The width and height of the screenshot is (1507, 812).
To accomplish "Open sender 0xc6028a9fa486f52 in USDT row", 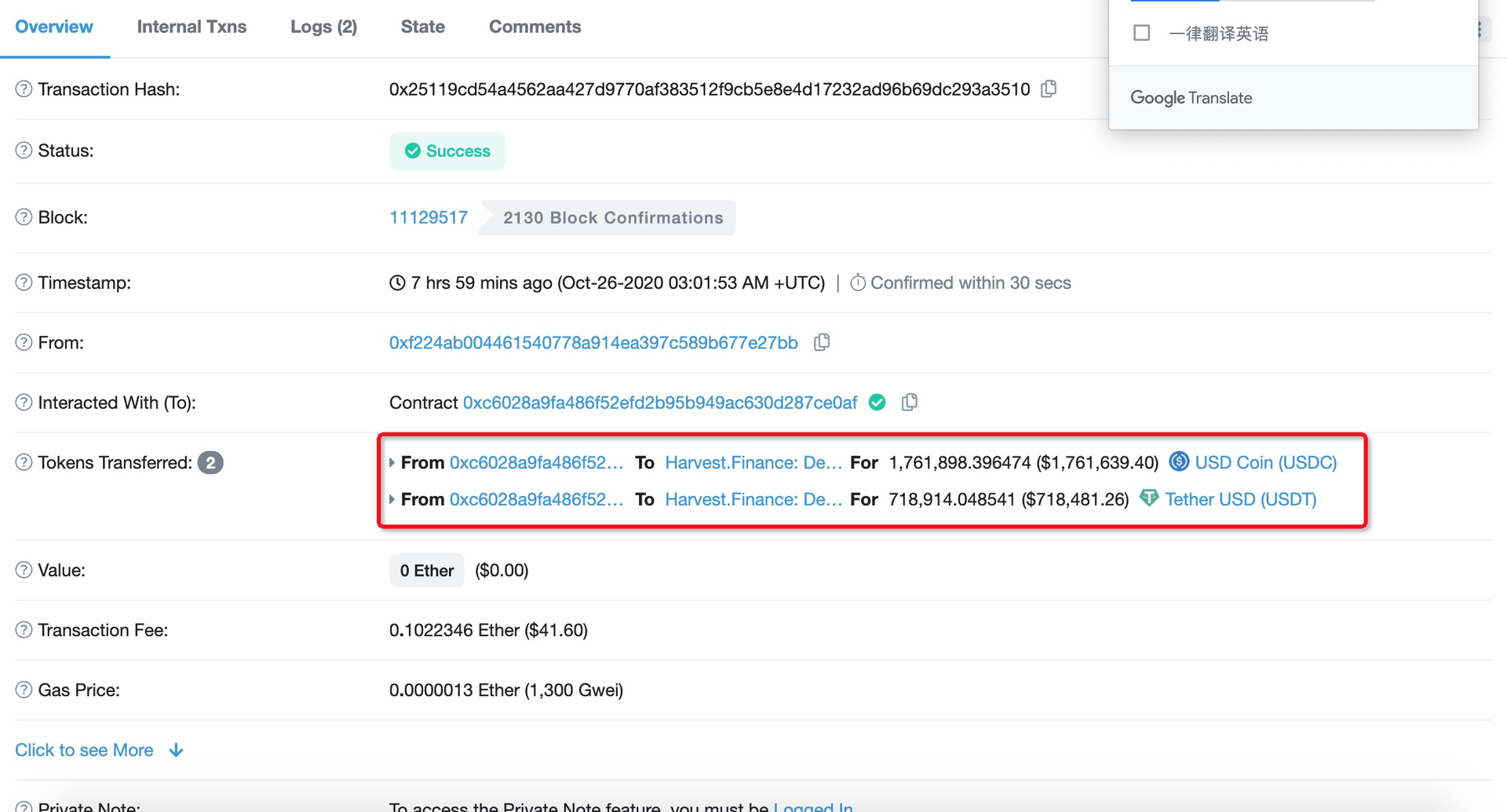I will click(537, 499).
